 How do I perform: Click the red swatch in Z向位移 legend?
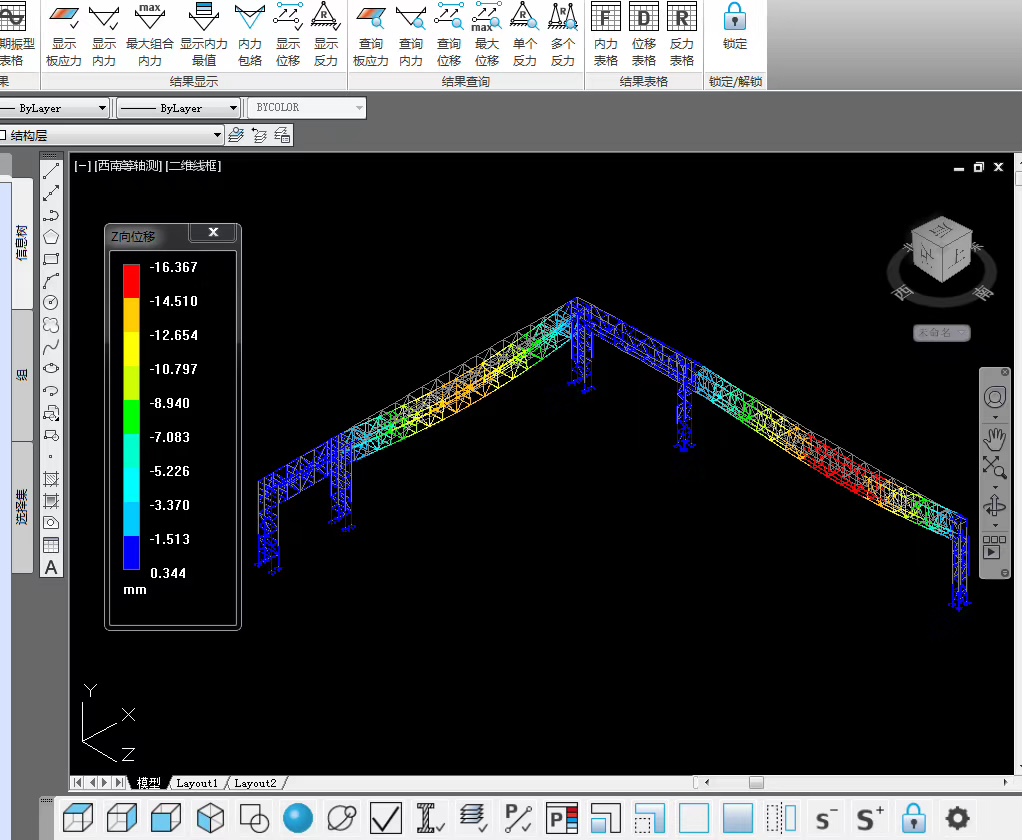click(x=131, y=280)
